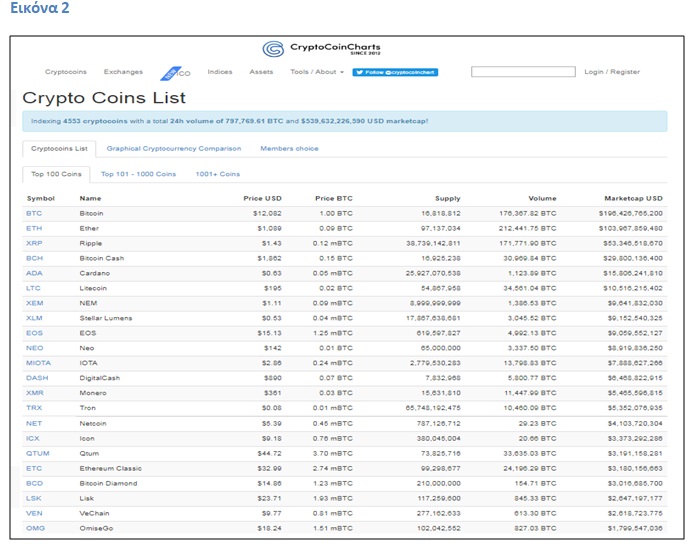Viewport: 690px width, 557px height.
Task: Click the Stellar Lumens name cell
Action: [x=106, y=318]
